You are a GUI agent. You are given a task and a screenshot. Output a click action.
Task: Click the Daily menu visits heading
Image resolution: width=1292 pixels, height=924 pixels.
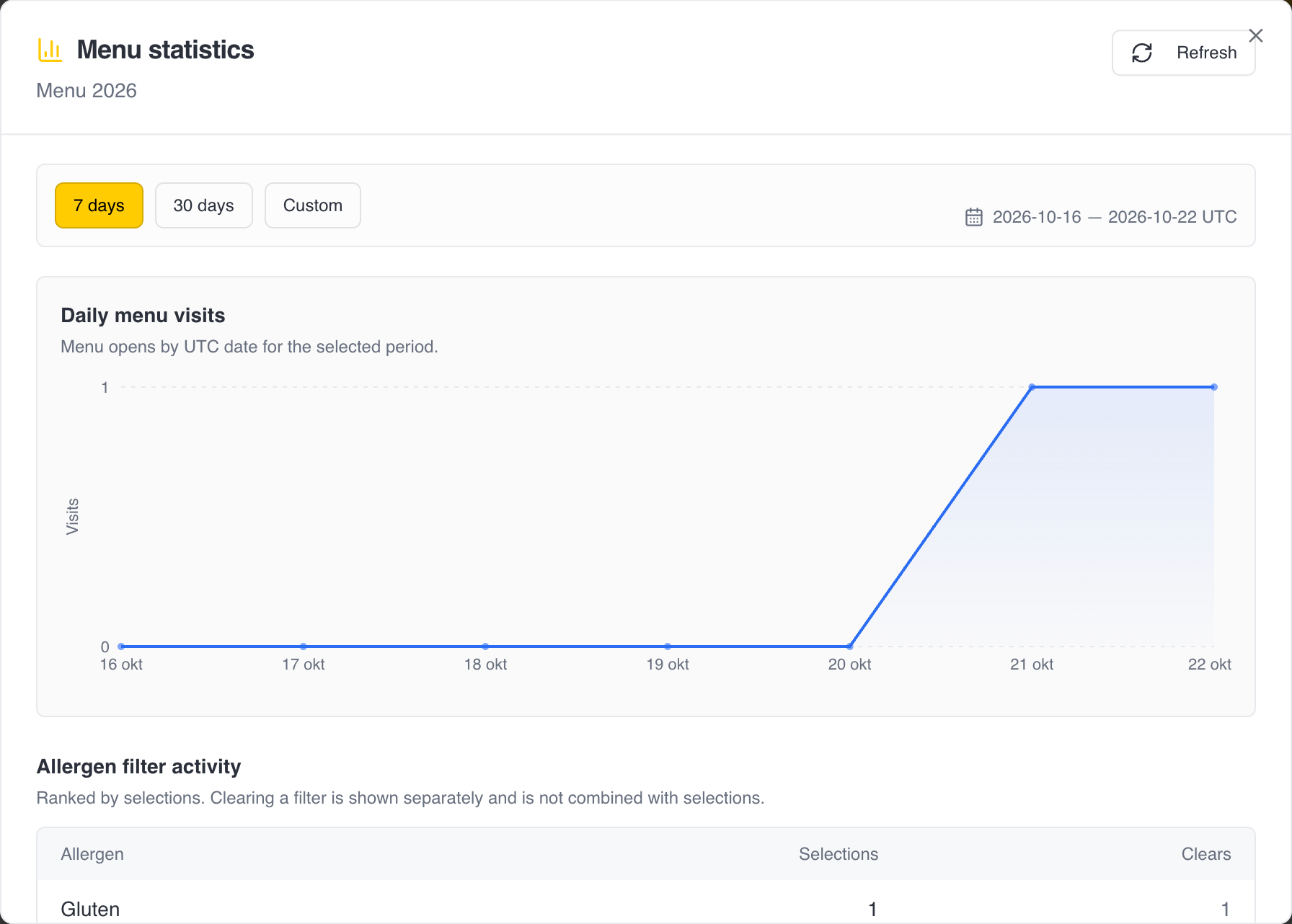[143, 315]
